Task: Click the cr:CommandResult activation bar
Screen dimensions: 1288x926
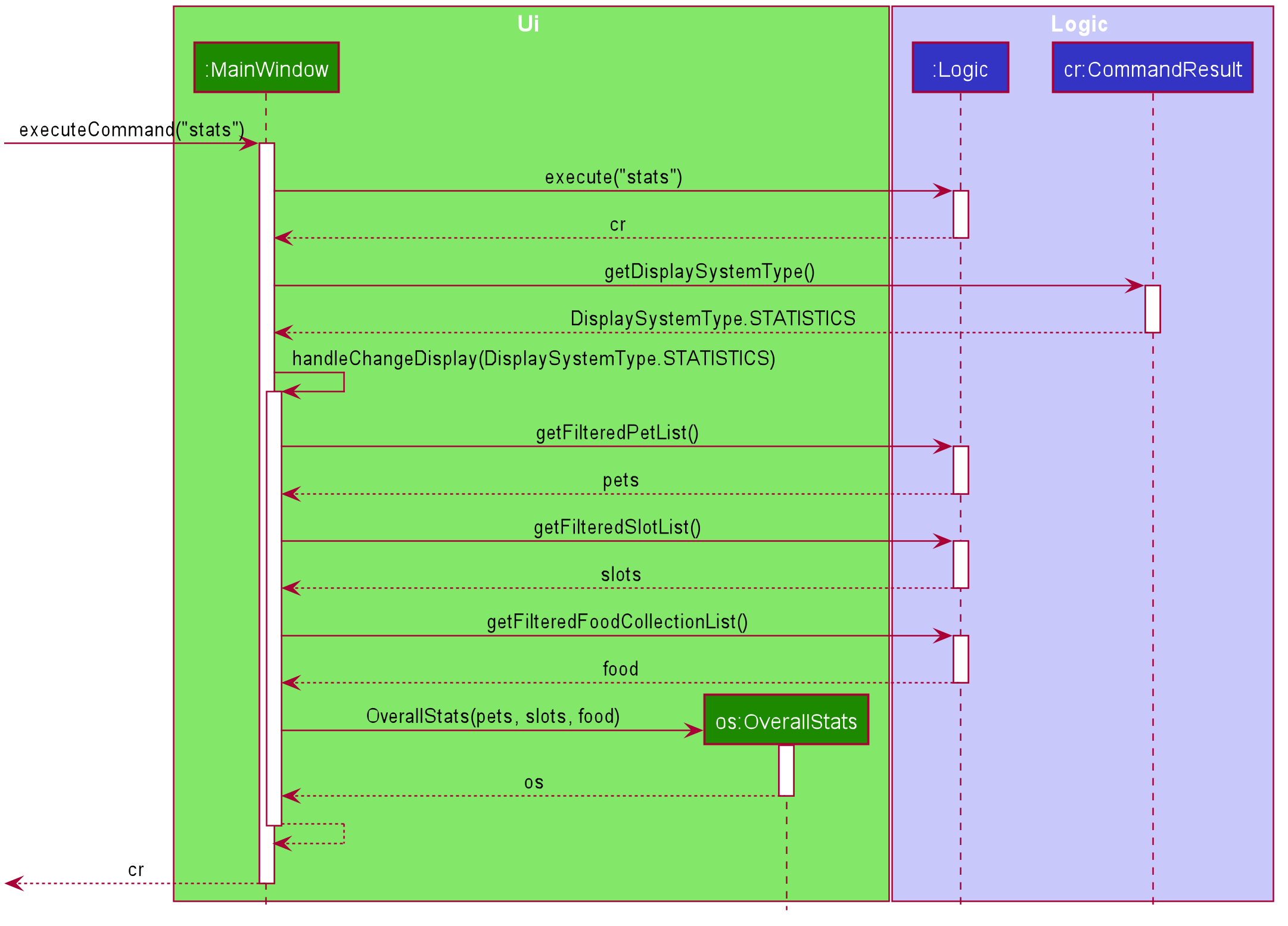Action: click(1152, 309)
